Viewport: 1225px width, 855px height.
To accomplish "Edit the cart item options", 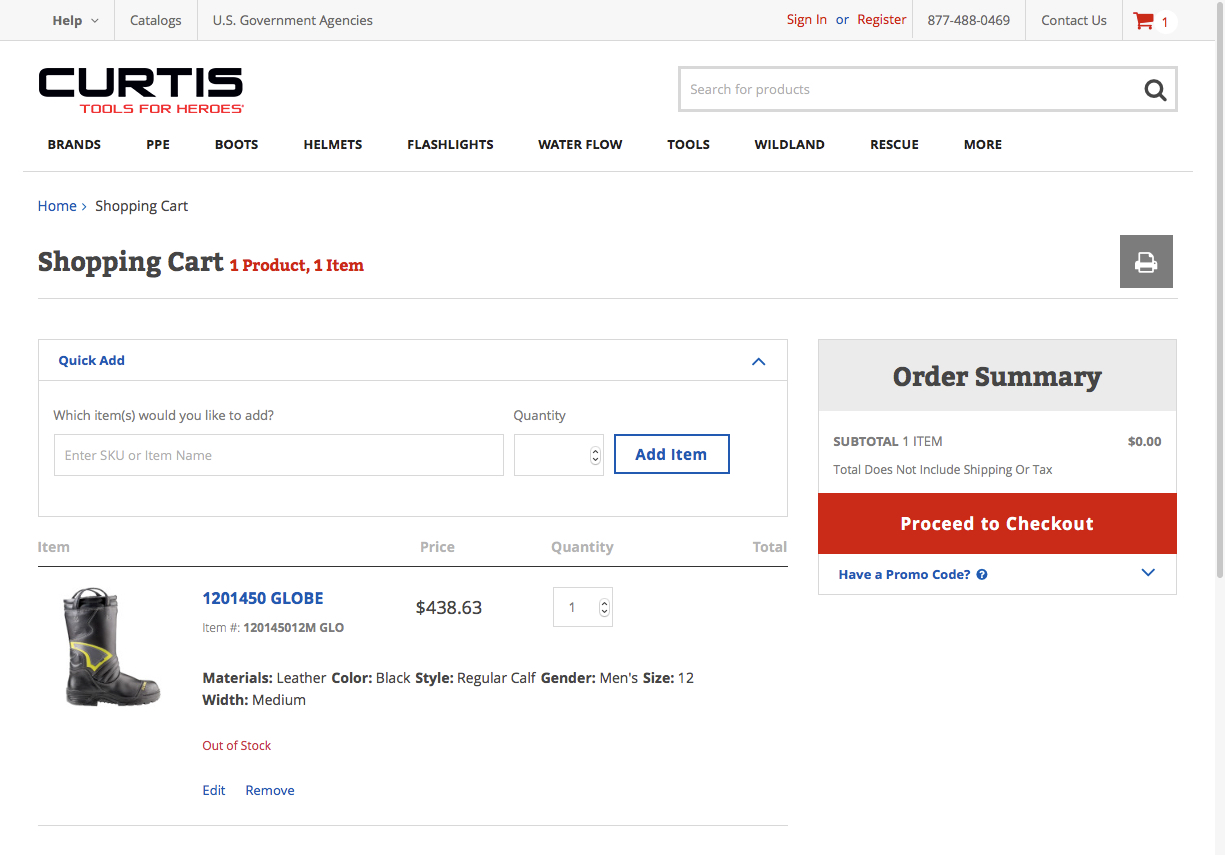I will tap(214, 790).
